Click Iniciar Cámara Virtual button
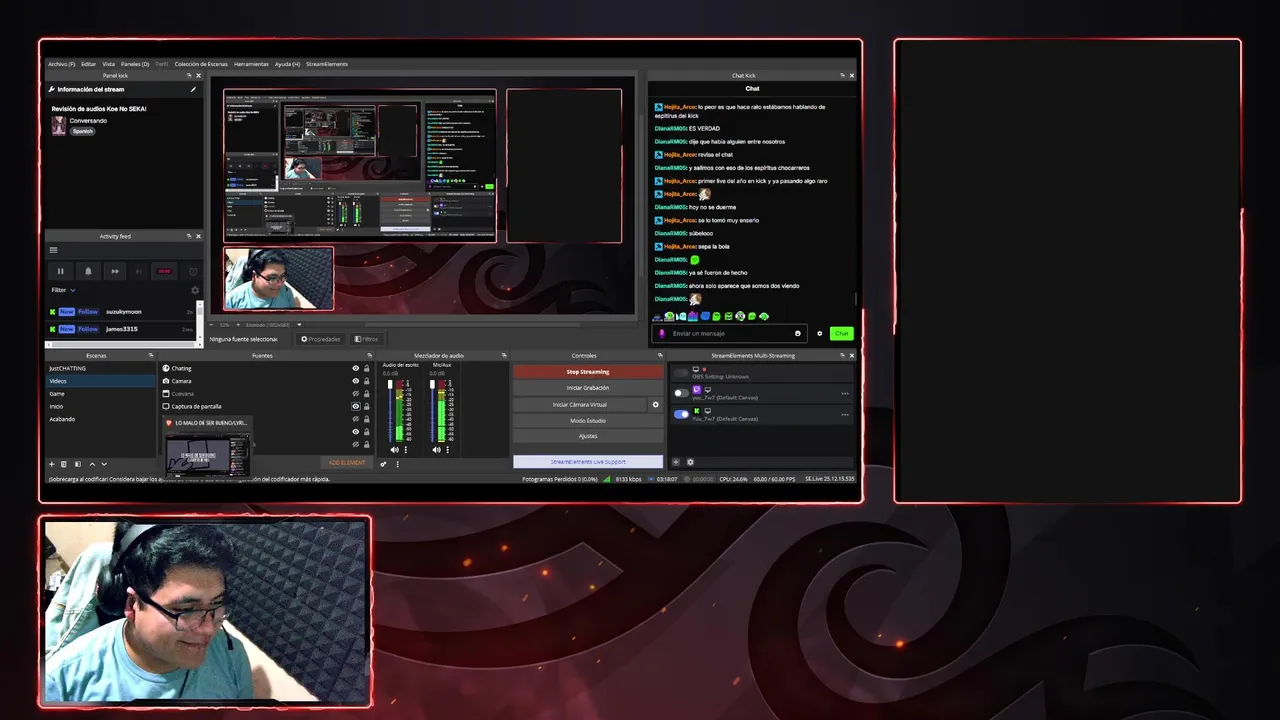Screen dimensions: 1280x720 click(580, 405)
